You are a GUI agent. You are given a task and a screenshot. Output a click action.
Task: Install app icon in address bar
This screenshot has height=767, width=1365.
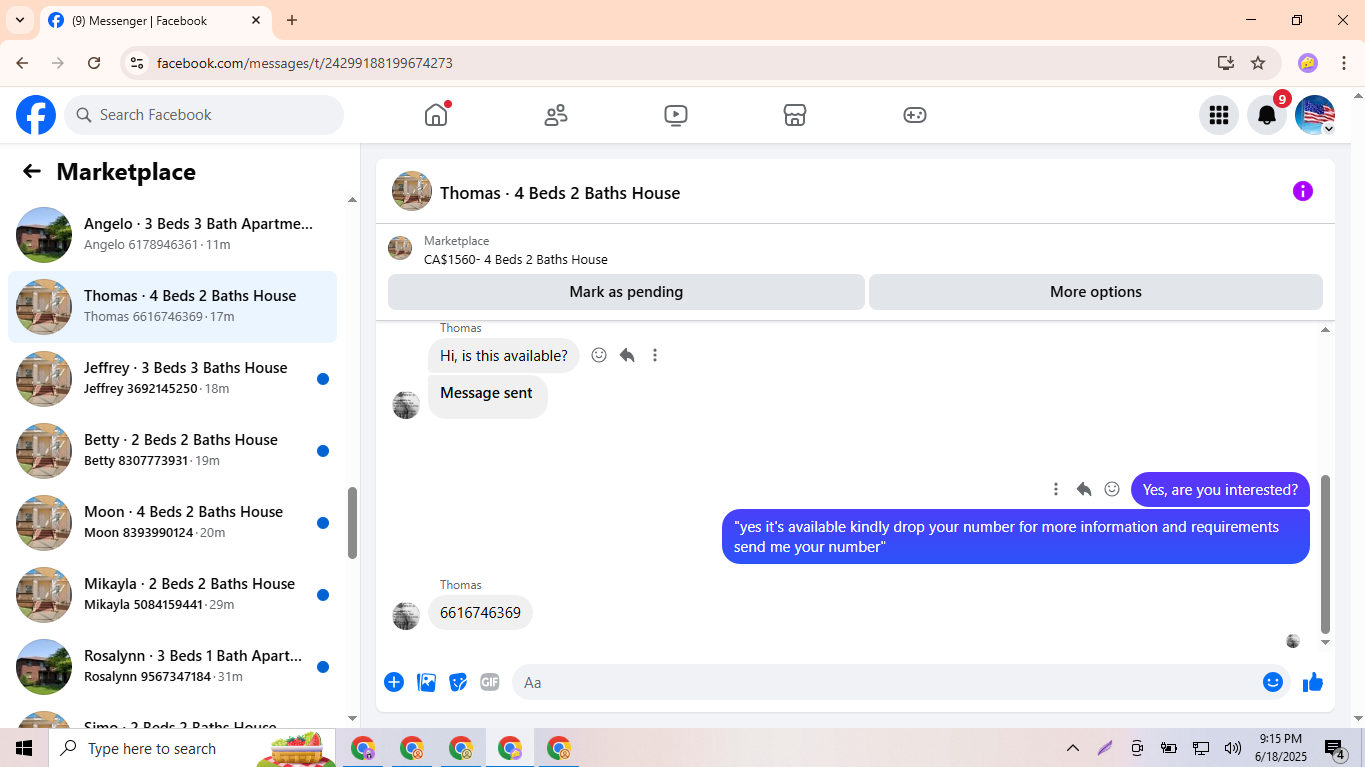click(1226, 63)
